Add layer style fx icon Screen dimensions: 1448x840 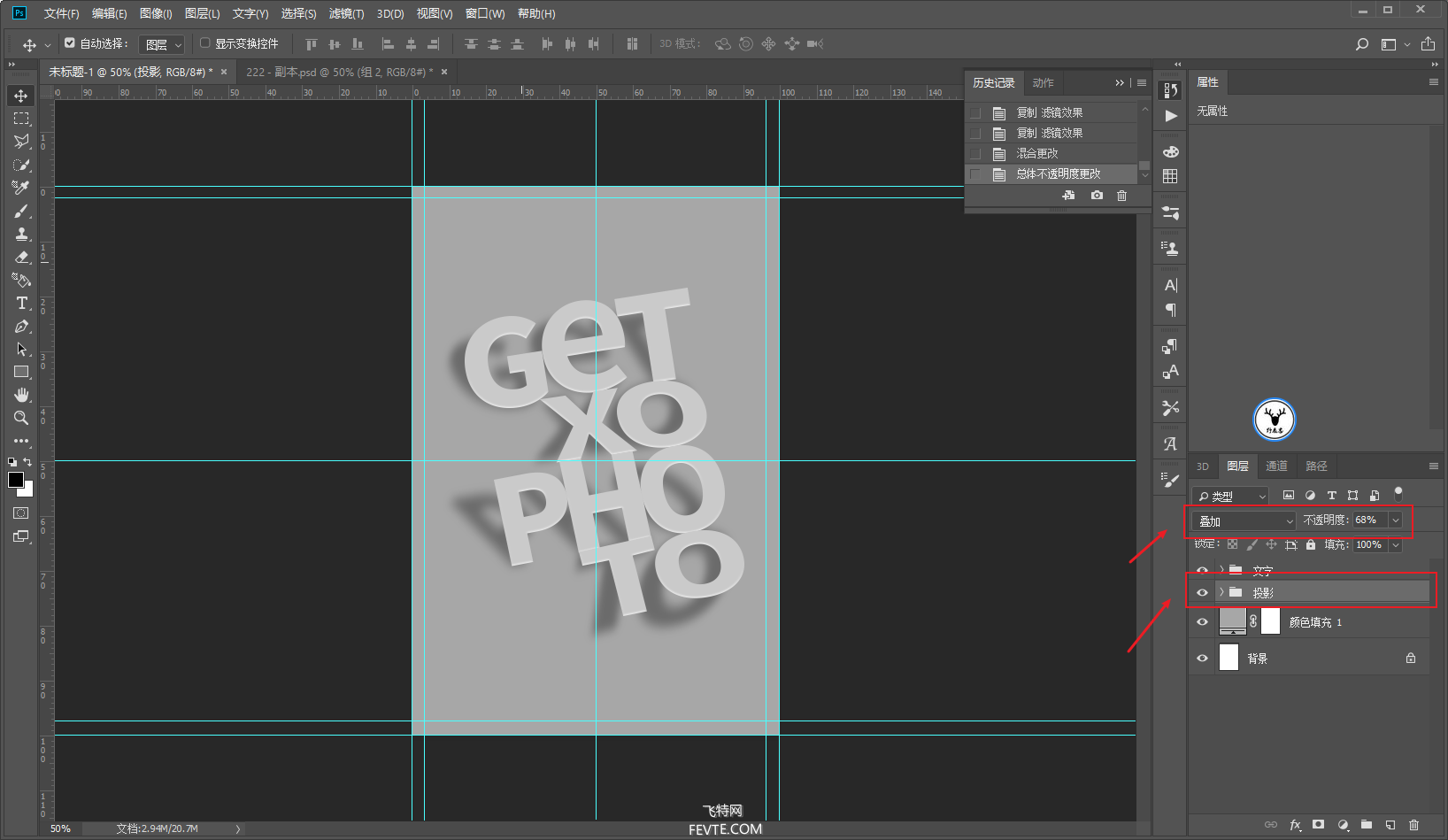click(x=1296, y=825)
